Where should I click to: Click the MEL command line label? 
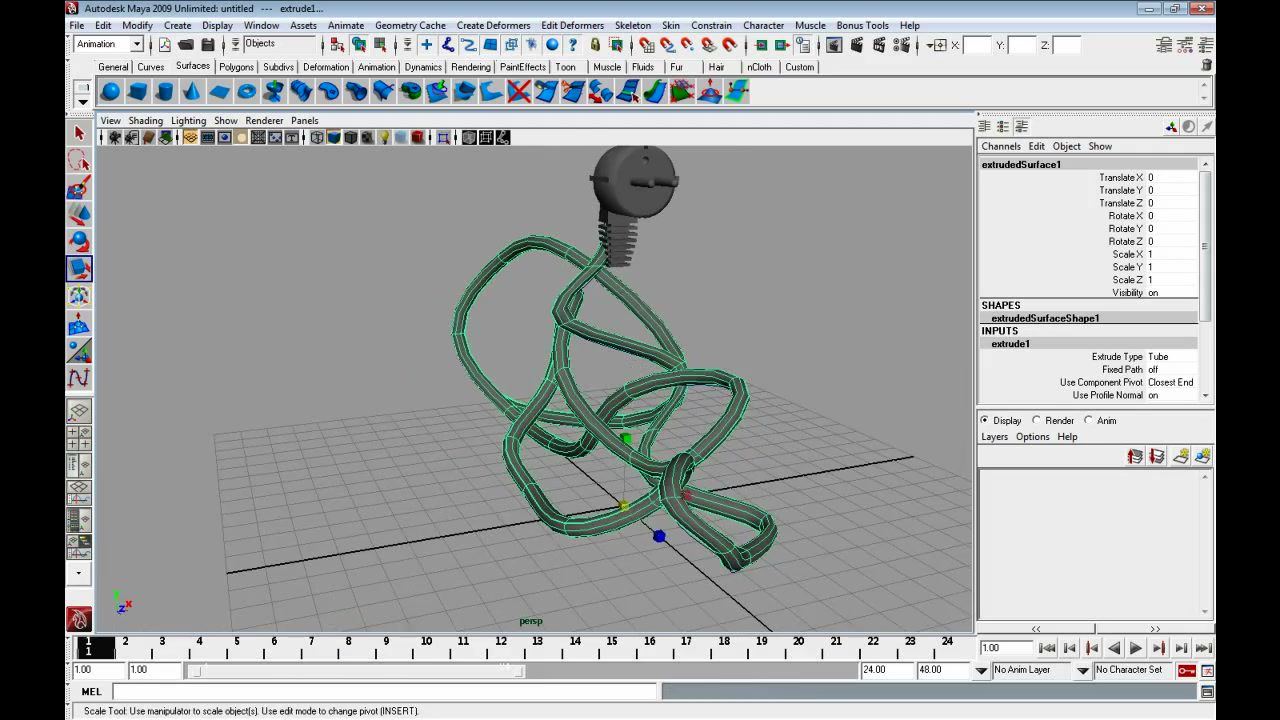coord(91,692)
